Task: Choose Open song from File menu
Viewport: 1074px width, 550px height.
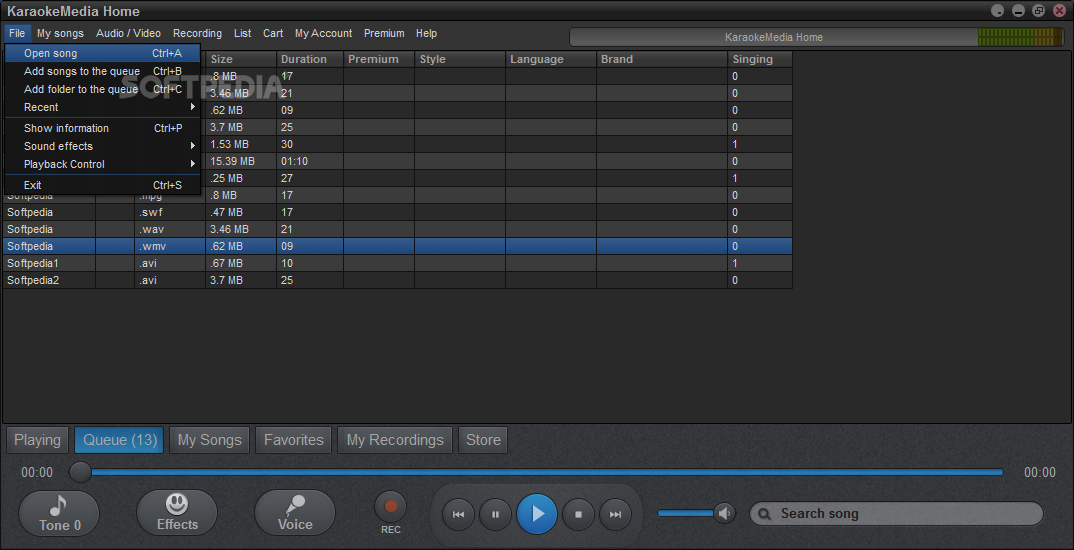Action: [x=102, y=53]
